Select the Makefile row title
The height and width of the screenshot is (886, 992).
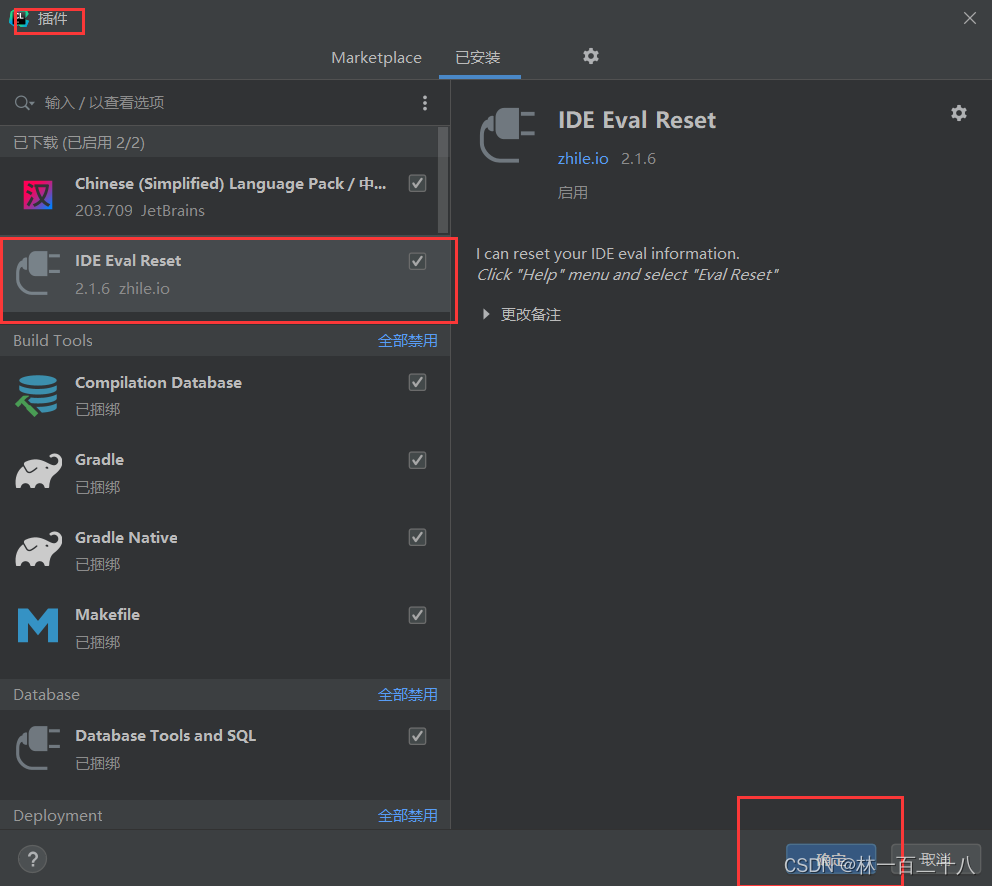(108, 615)
